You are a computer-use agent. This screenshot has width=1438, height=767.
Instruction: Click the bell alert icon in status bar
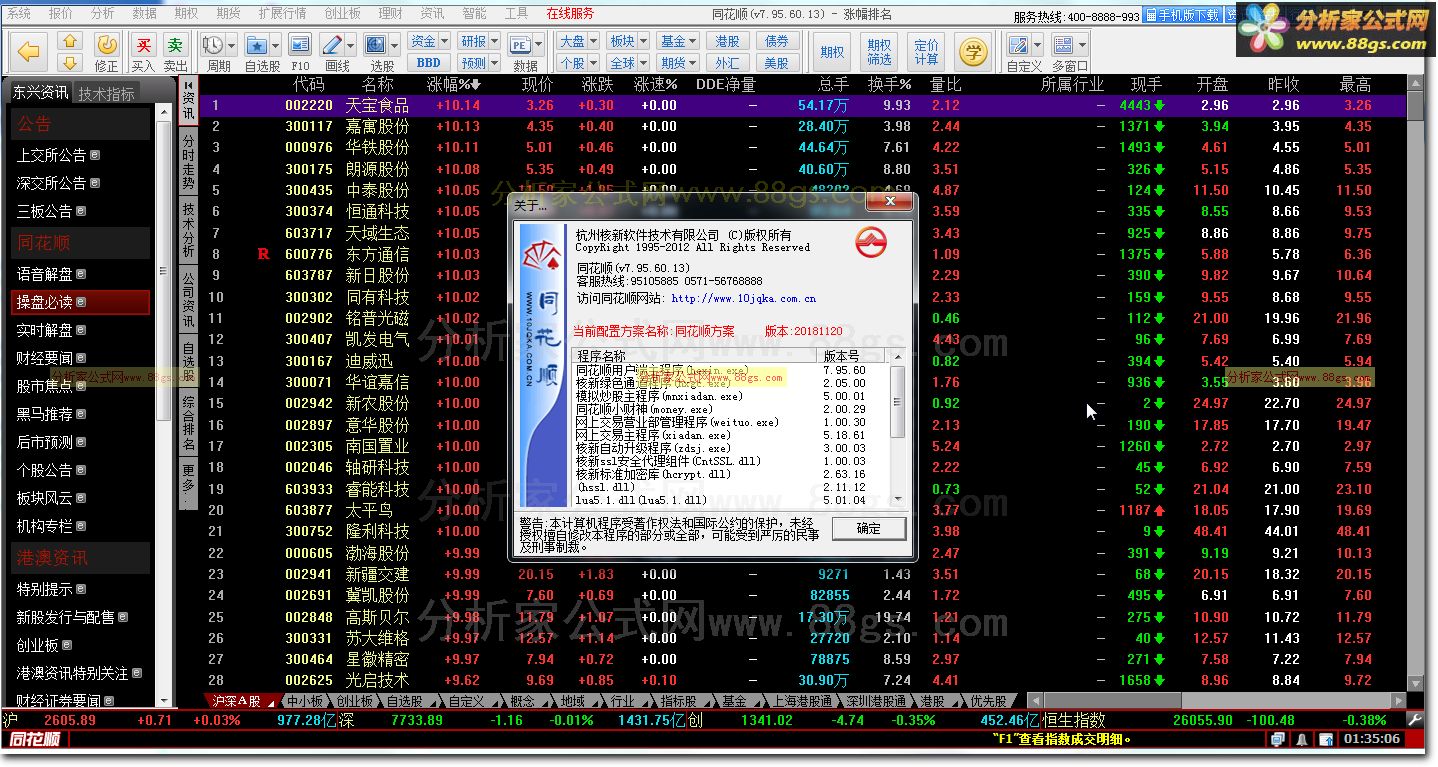click(1302, 740)
